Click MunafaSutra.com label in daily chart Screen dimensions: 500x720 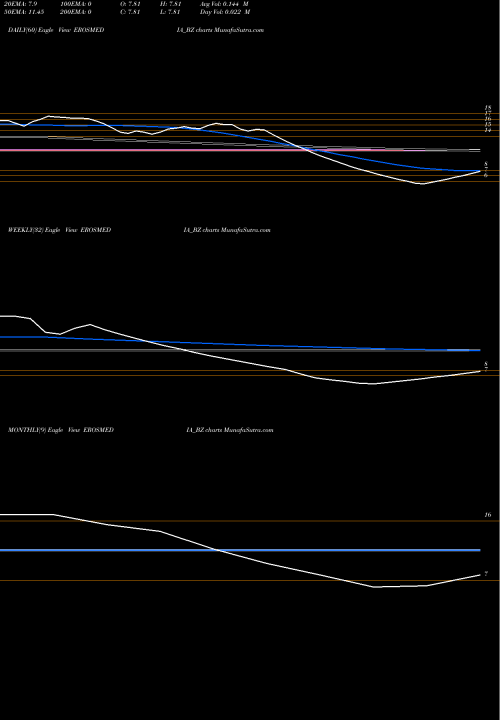tap(239, 30)
